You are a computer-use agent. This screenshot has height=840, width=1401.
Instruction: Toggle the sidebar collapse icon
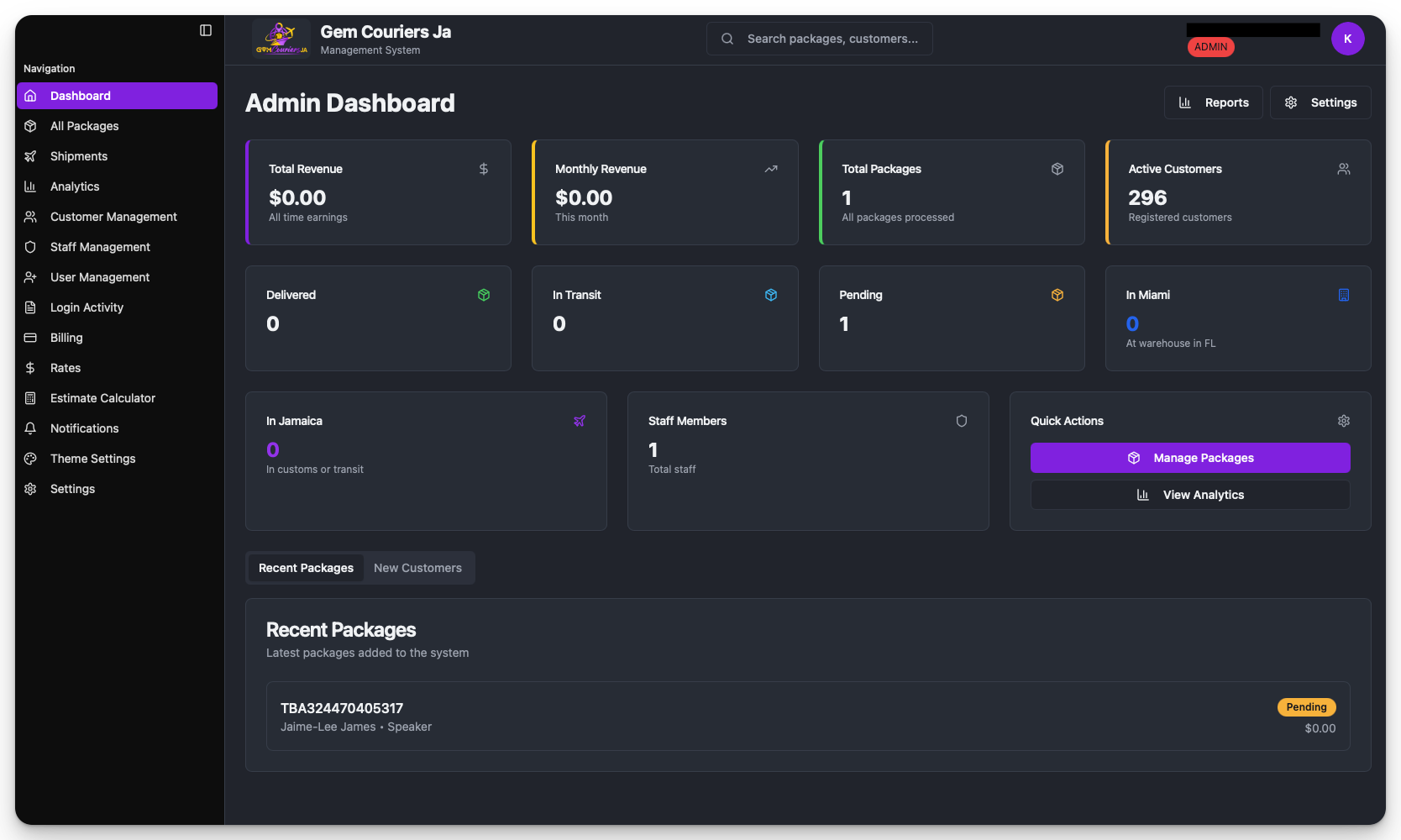[206, 30]
